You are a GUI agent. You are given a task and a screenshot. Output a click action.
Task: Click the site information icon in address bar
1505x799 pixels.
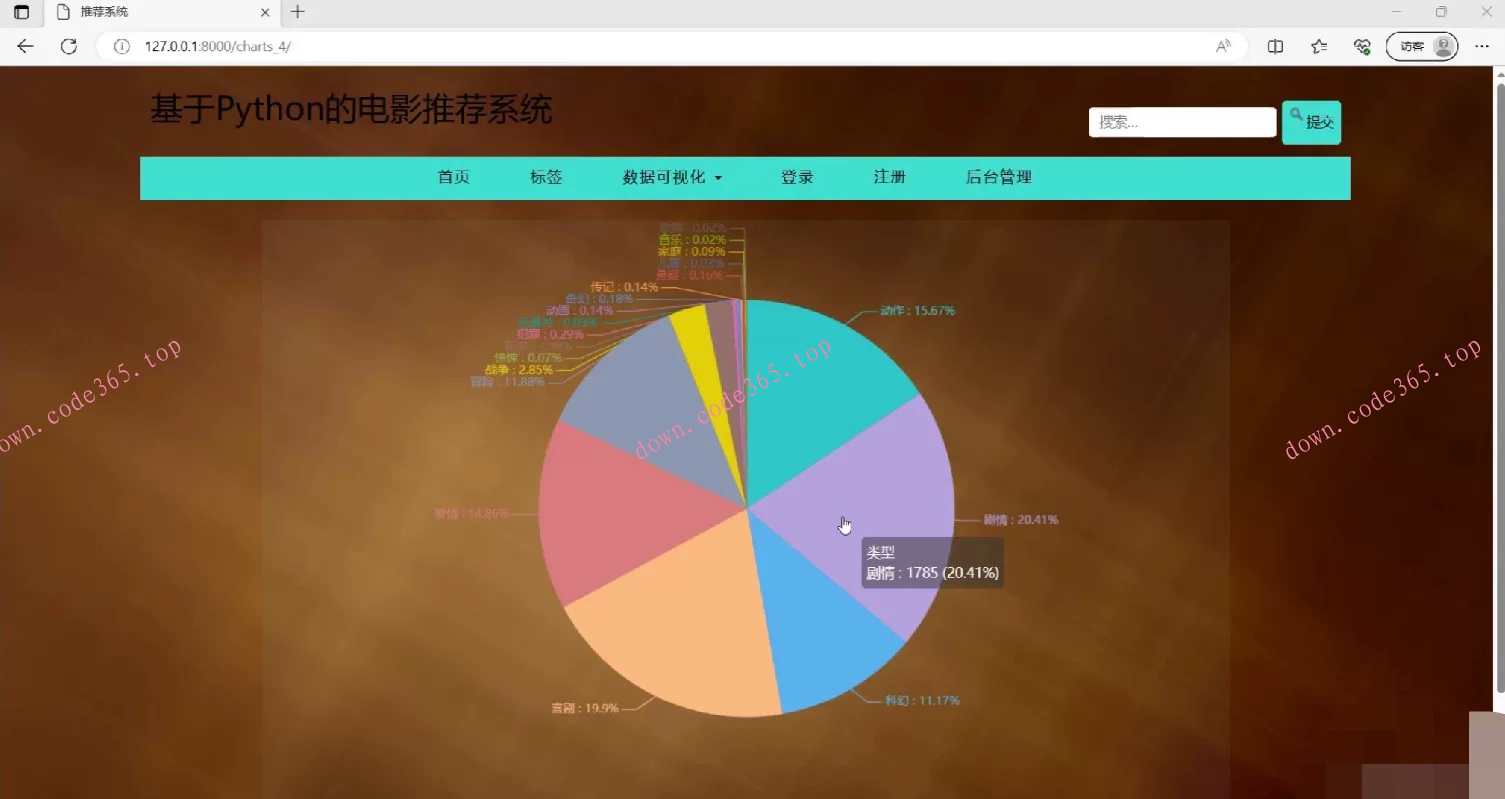click(x=120, y=46)
